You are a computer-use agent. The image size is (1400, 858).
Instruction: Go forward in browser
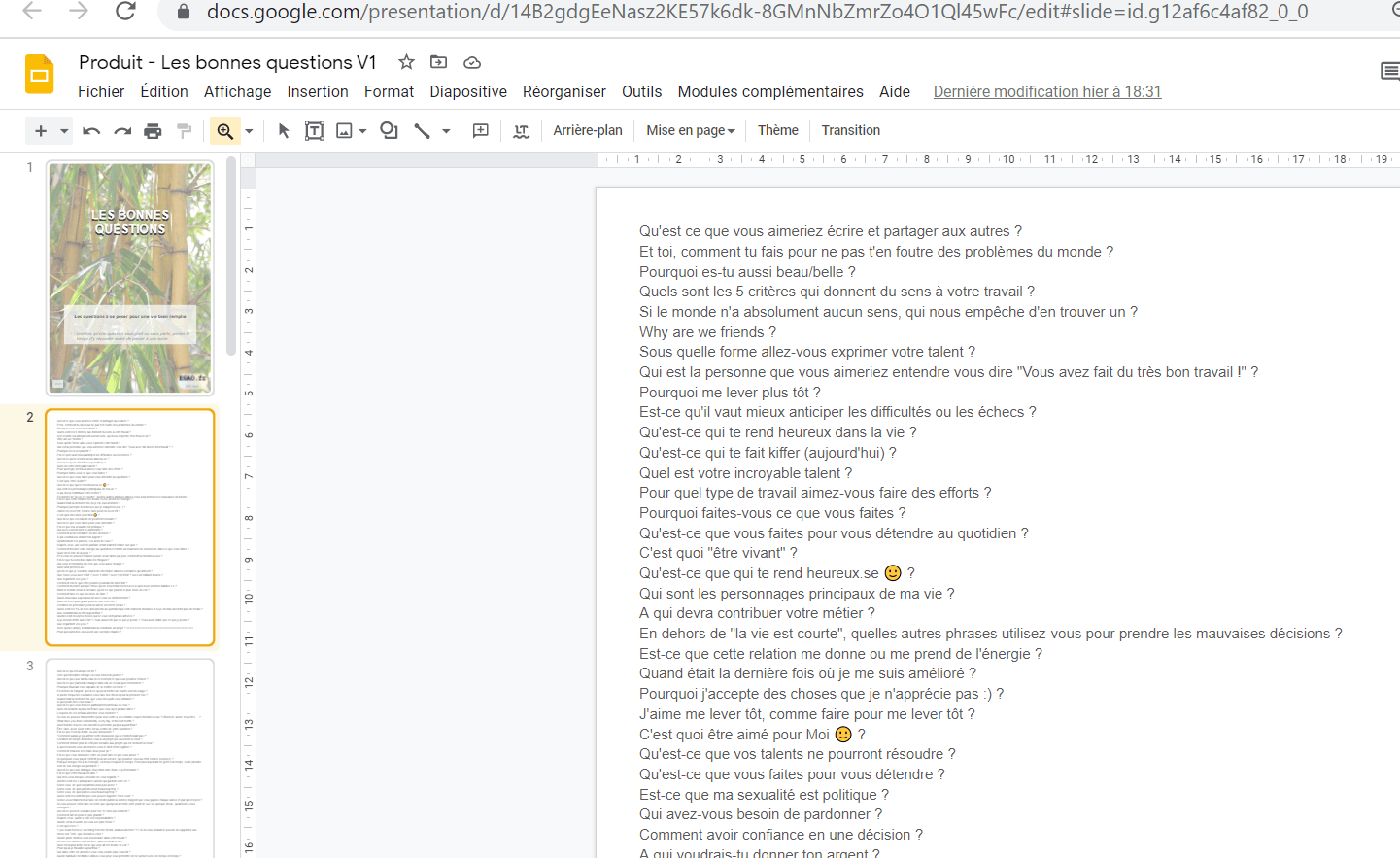pyautogui.click(x=79, y=12)
